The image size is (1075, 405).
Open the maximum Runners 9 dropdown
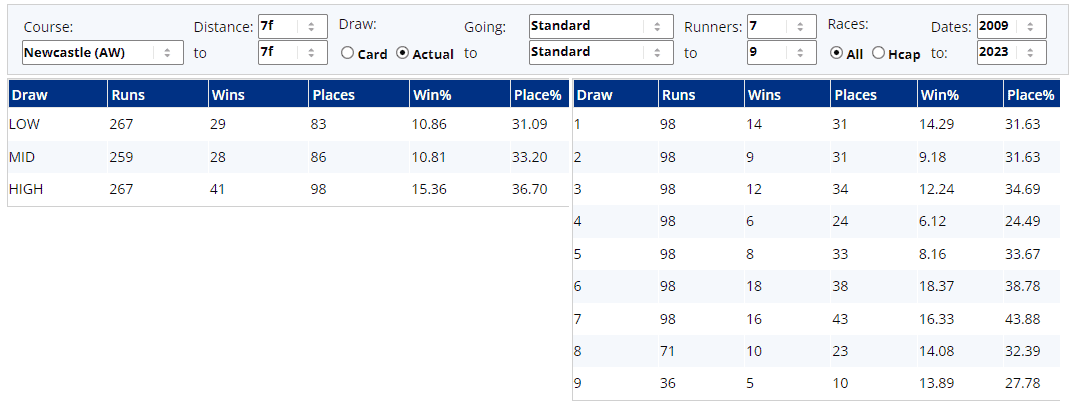point(780,52)
